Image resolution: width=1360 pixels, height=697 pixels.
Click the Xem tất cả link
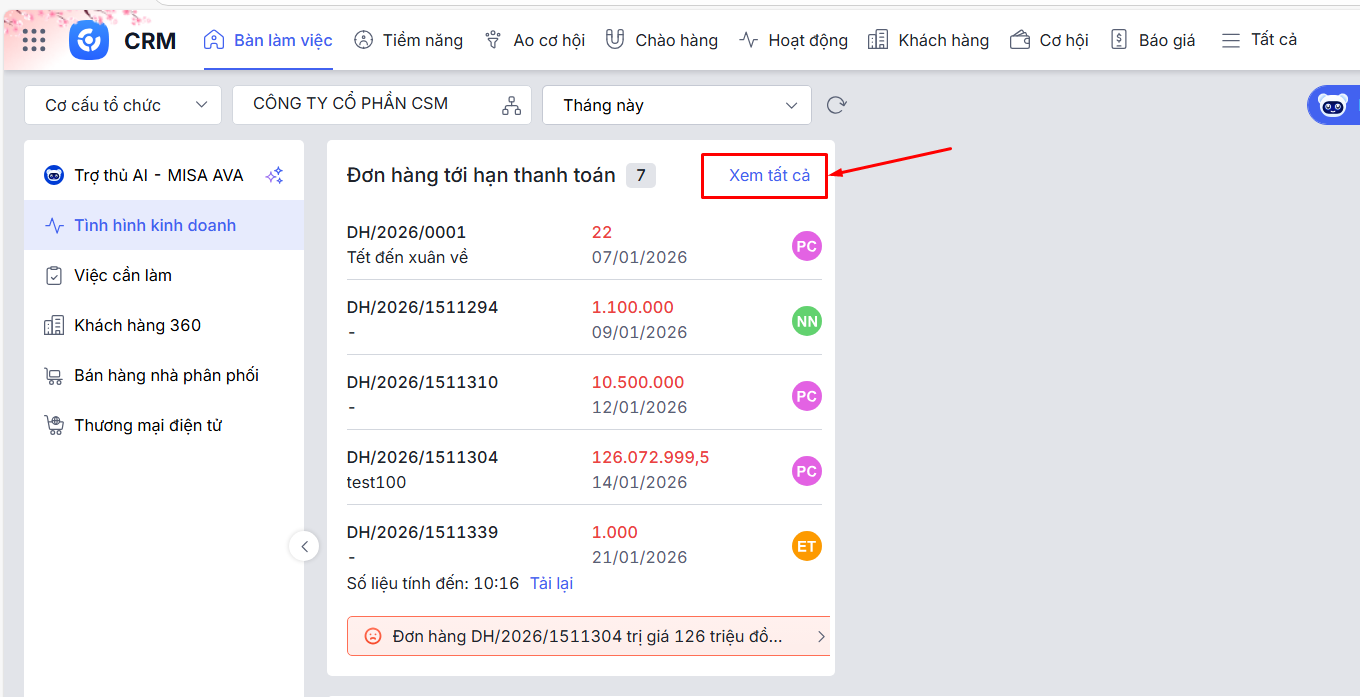[769, 175]
